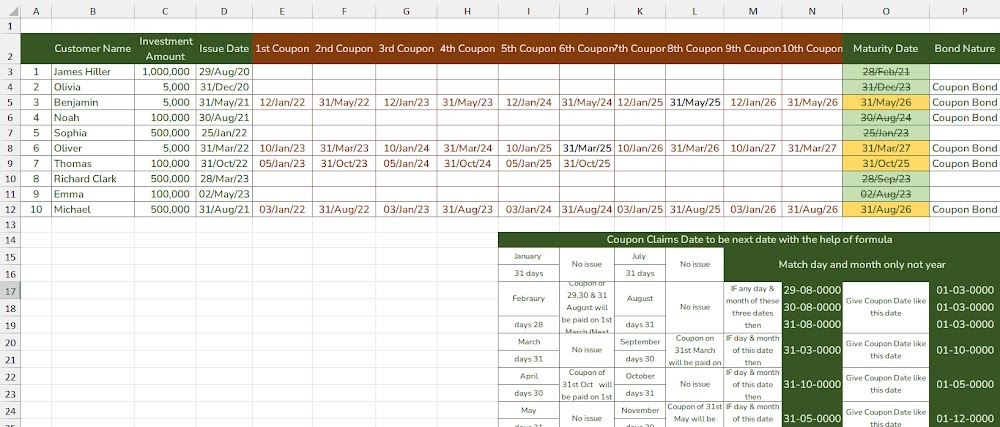Click Olivia's issue date 31/Dec/20
The image size is (1000, 427).
(224, 87)
